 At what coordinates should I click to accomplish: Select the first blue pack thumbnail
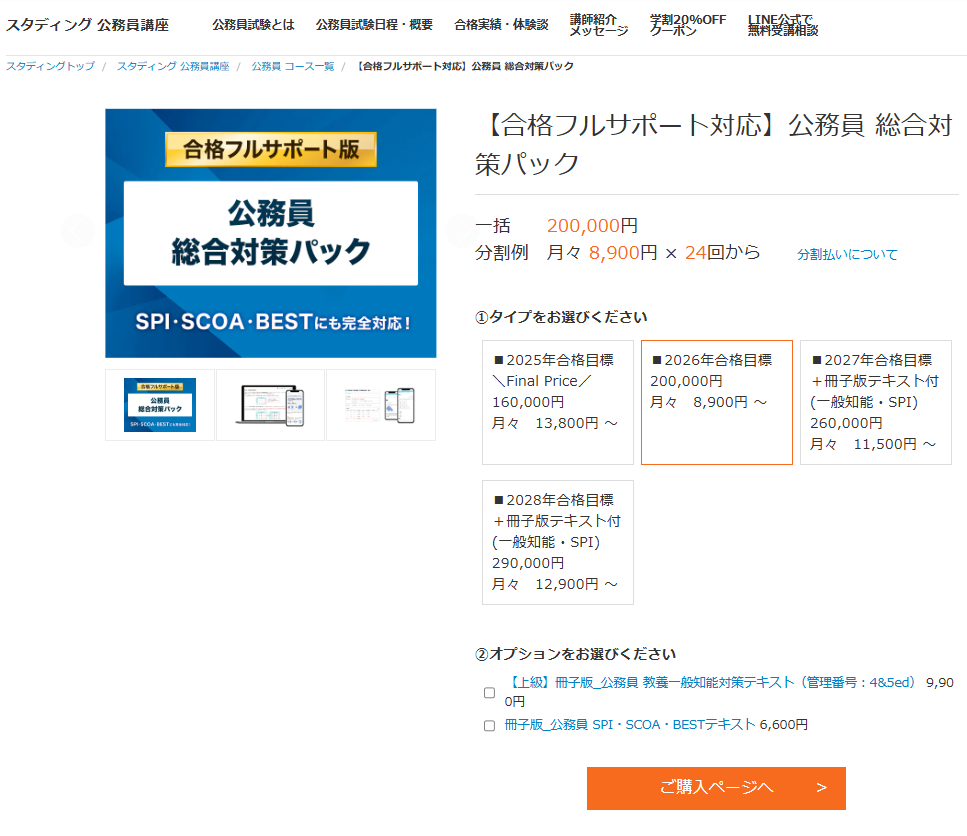[x=160, y=405]
